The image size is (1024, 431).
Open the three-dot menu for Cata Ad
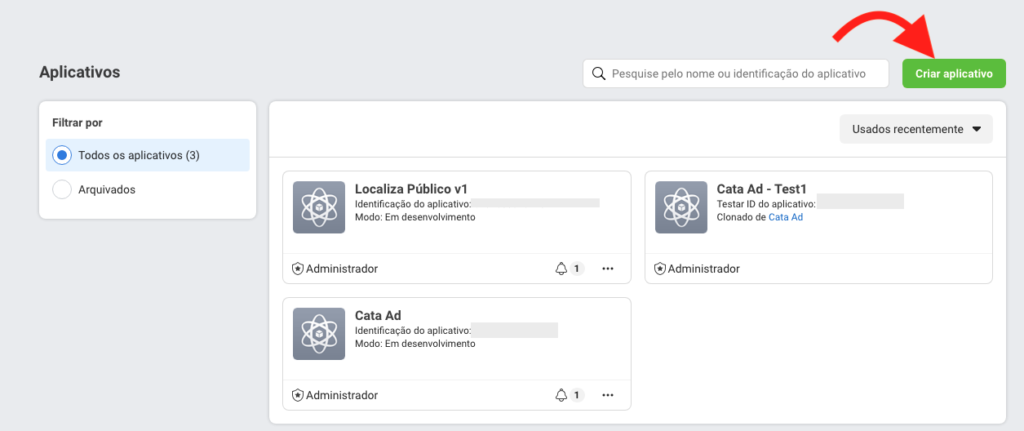coord(608,395)
